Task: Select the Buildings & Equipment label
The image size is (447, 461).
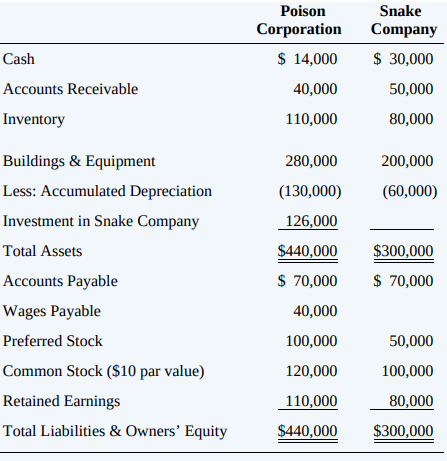Action: coord(79,161)
